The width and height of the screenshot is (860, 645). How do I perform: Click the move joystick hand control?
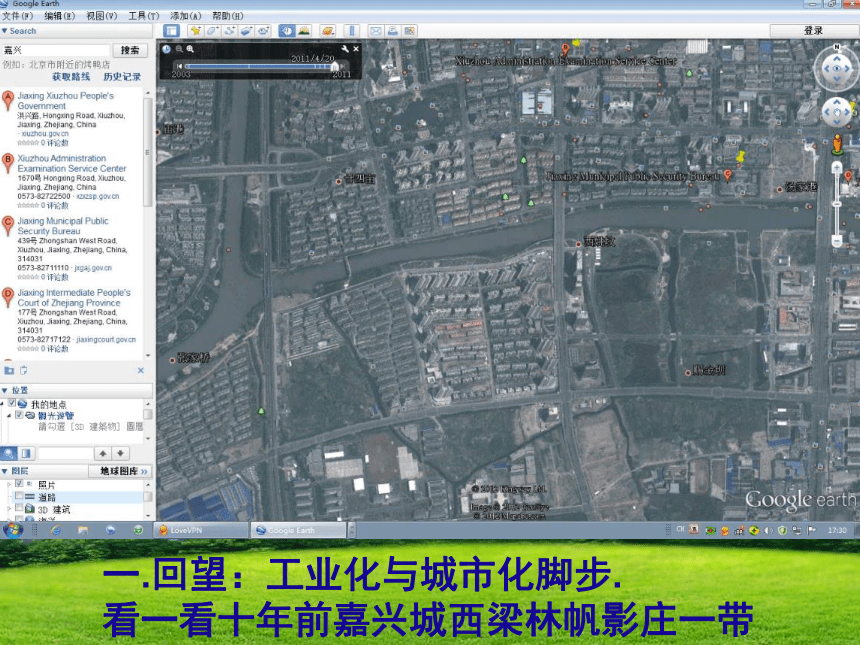[x=837, y=112]
